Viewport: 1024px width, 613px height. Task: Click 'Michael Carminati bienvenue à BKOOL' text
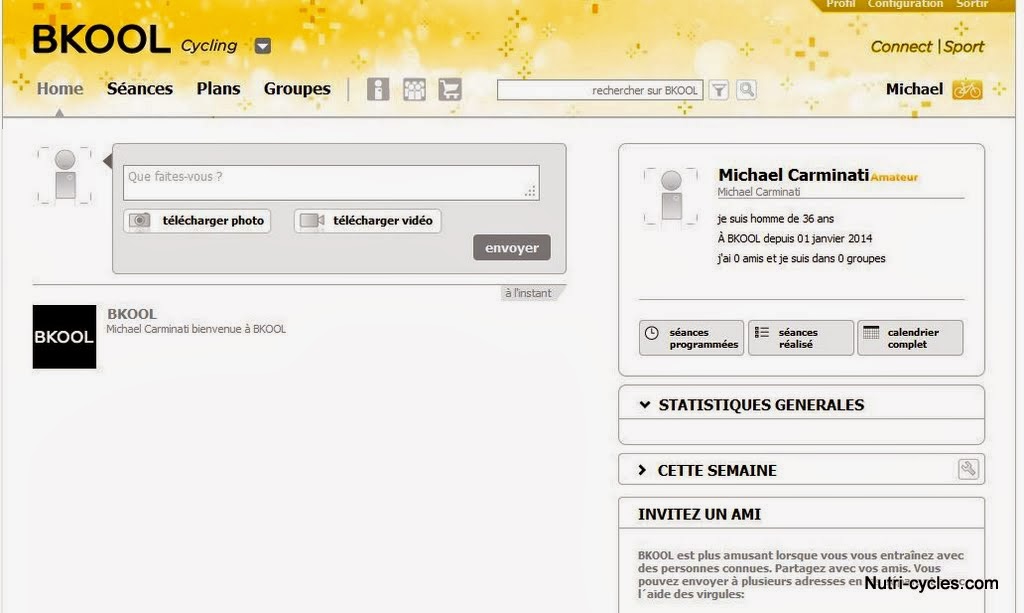[196, 329]
